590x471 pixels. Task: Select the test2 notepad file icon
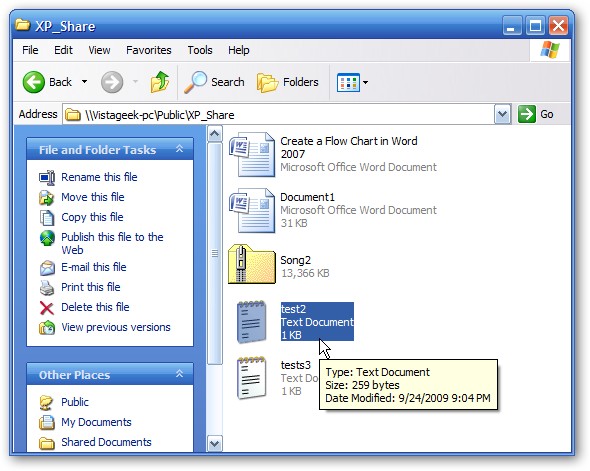[252, 322]
